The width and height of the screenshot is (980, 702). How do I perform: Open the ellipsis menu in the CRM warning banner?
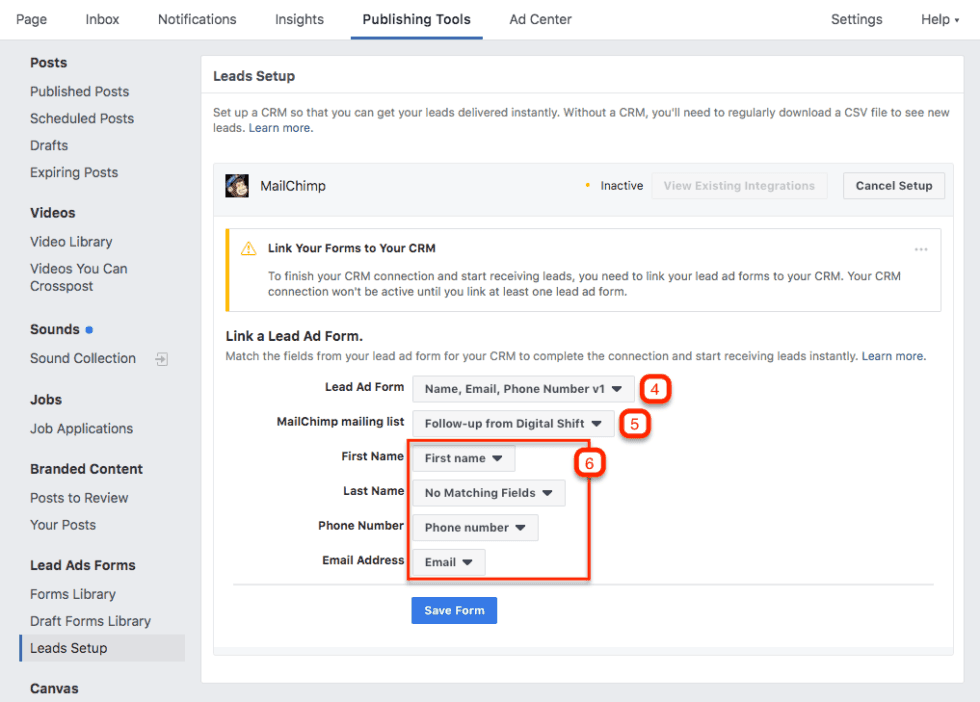(920, 250)
